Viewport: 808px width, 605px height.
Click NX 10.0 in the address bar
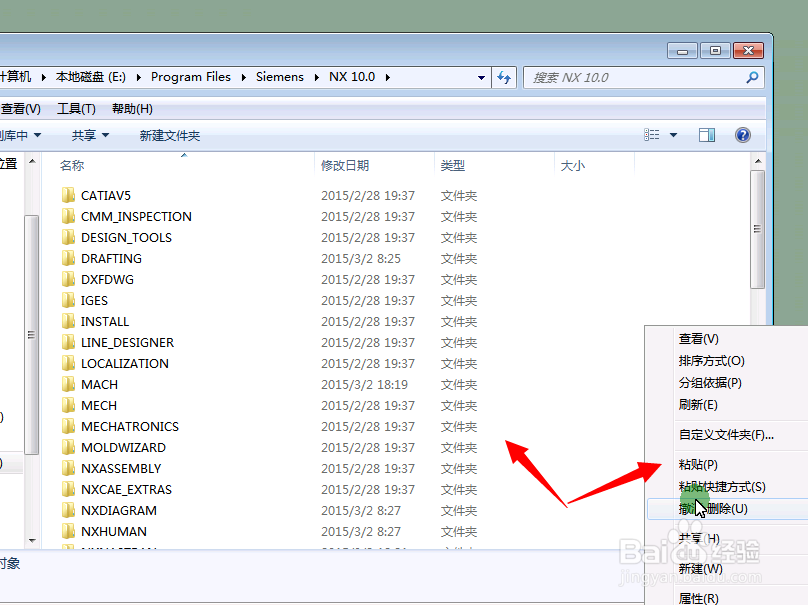352,77
